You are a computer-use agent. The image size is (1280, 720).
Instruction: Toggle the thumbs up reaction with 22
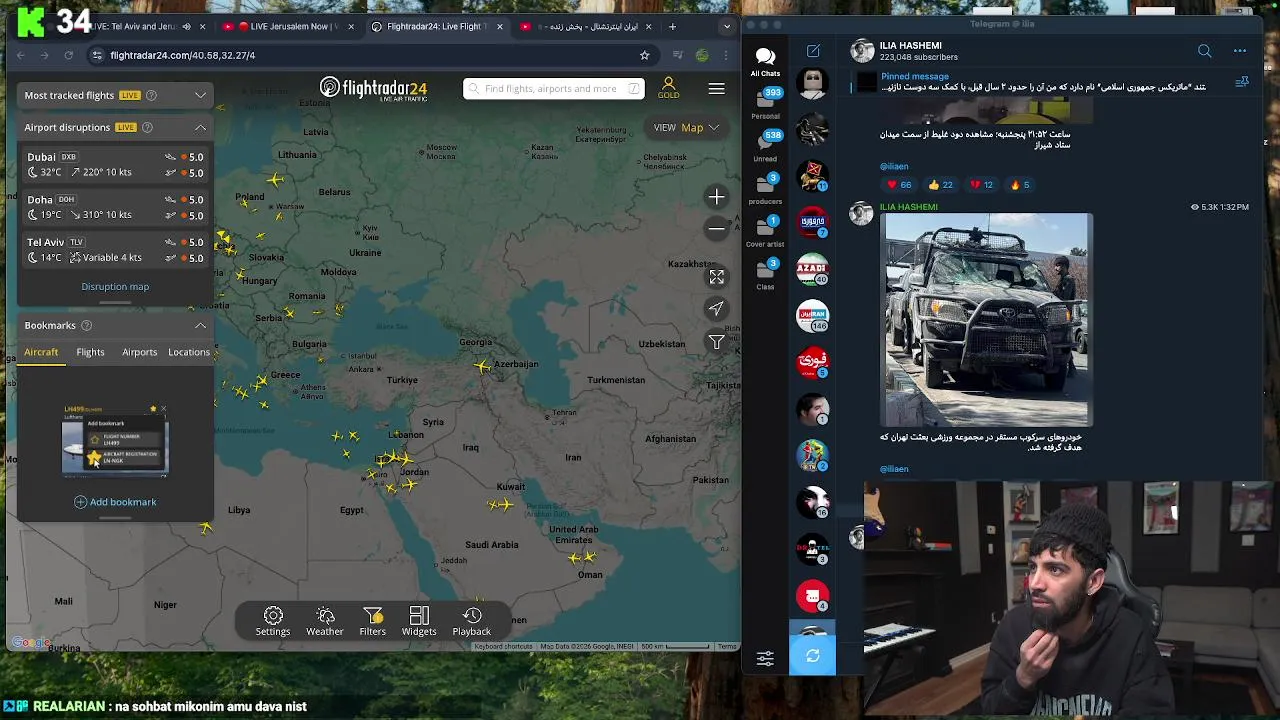pos(940,185)
